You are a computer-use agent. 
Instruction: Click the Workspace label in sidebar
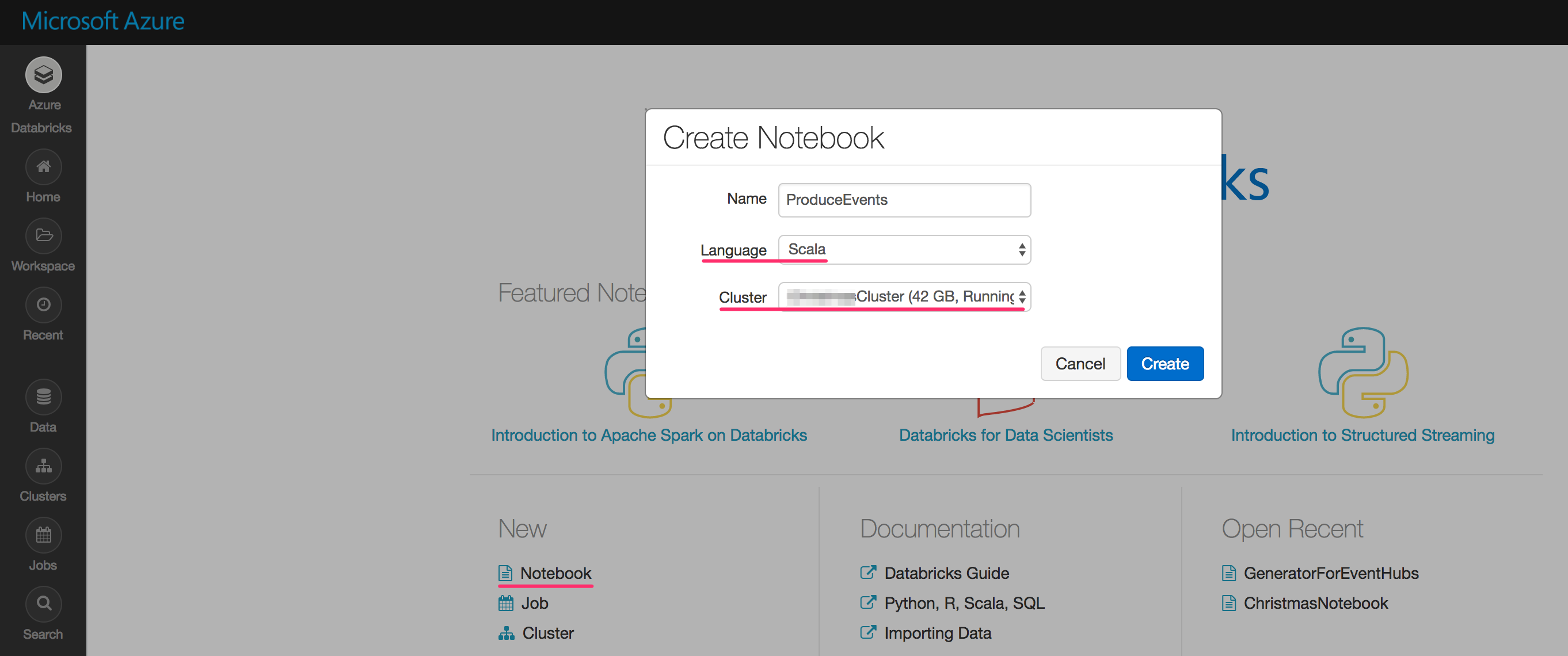coord(43,266)
